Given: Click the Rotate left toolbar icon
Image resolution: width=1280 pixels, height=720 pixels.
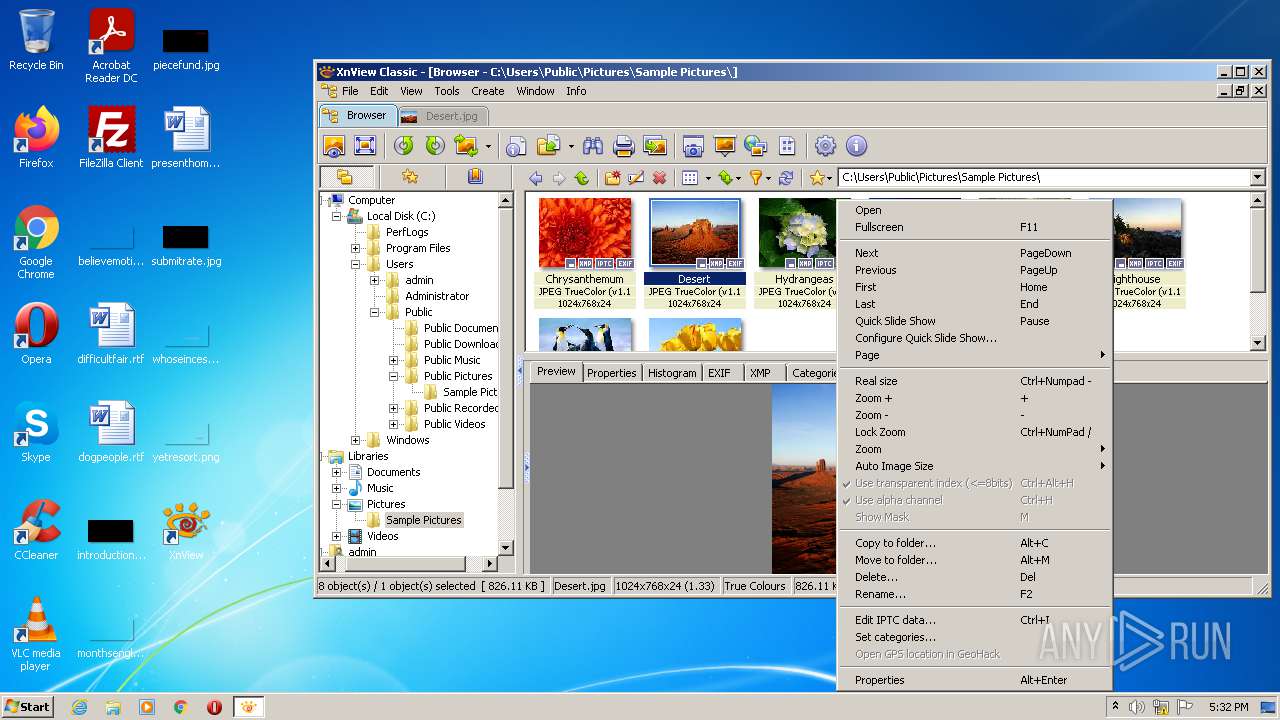Looking at the screenshot, I should pos(403,146).
